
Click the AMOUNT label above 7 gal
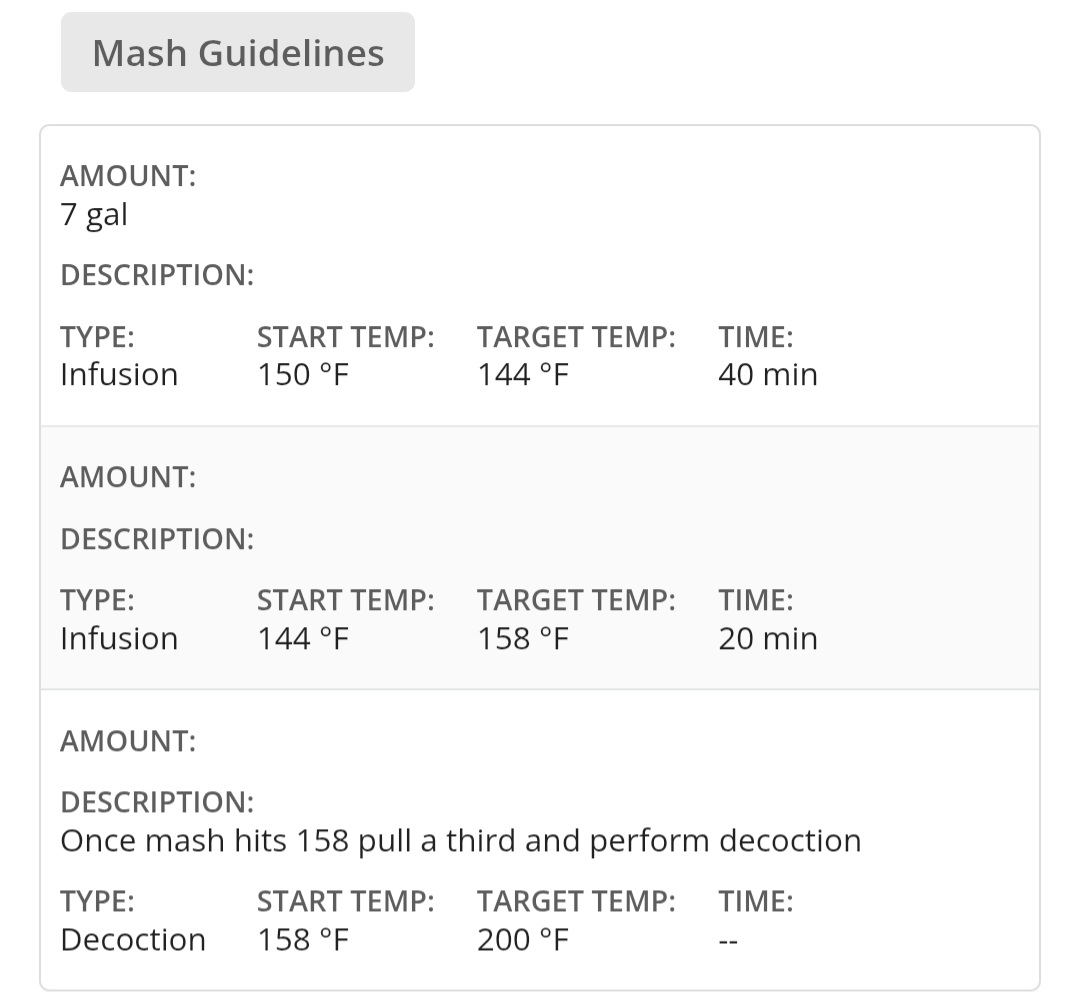coord(128,176)
